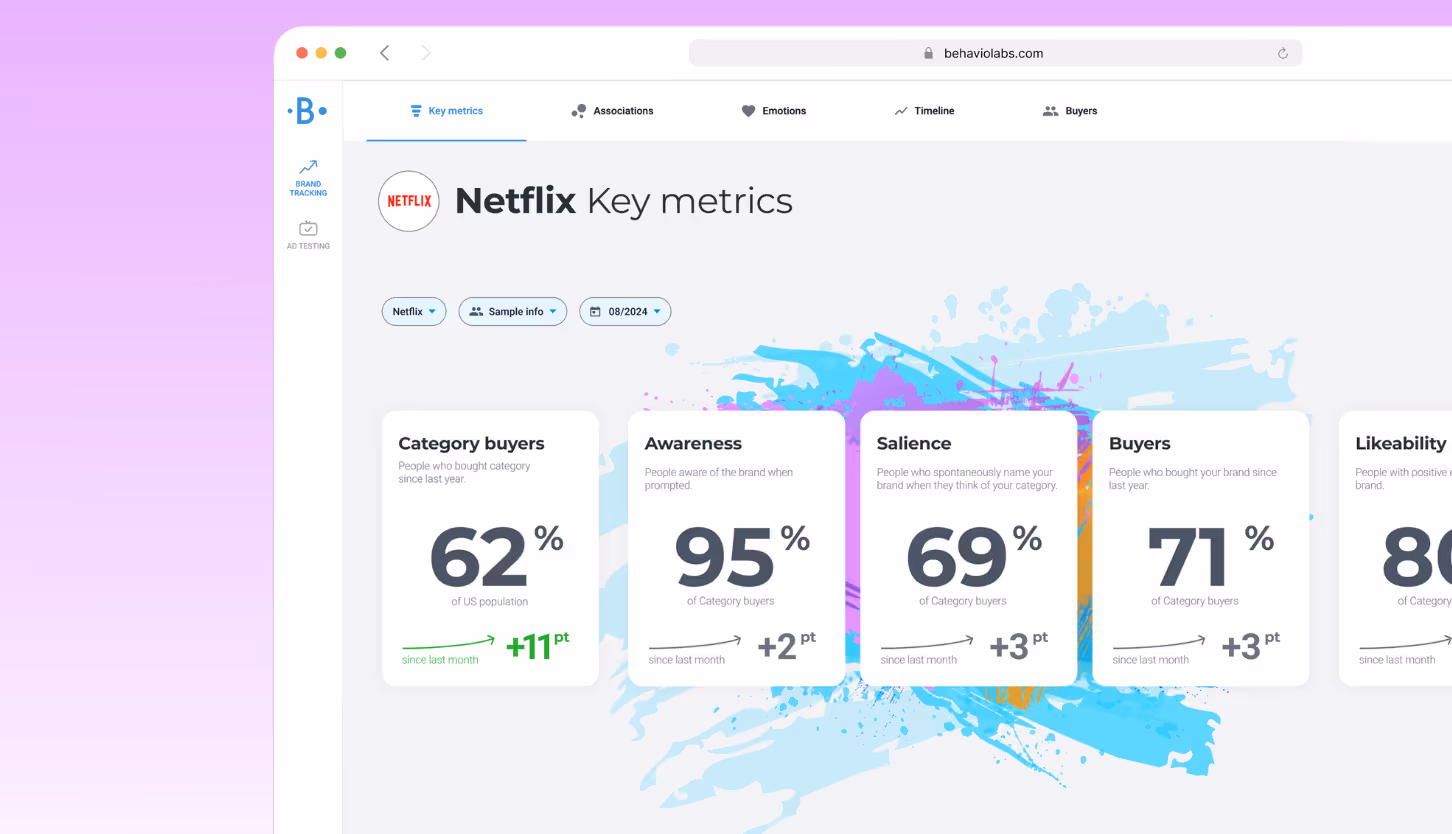The width and height of the screenshot is (1452, 834).
Task: Click the bubbles icon on Associations tab
Action: pyautogui.click(x=579, y=111)
